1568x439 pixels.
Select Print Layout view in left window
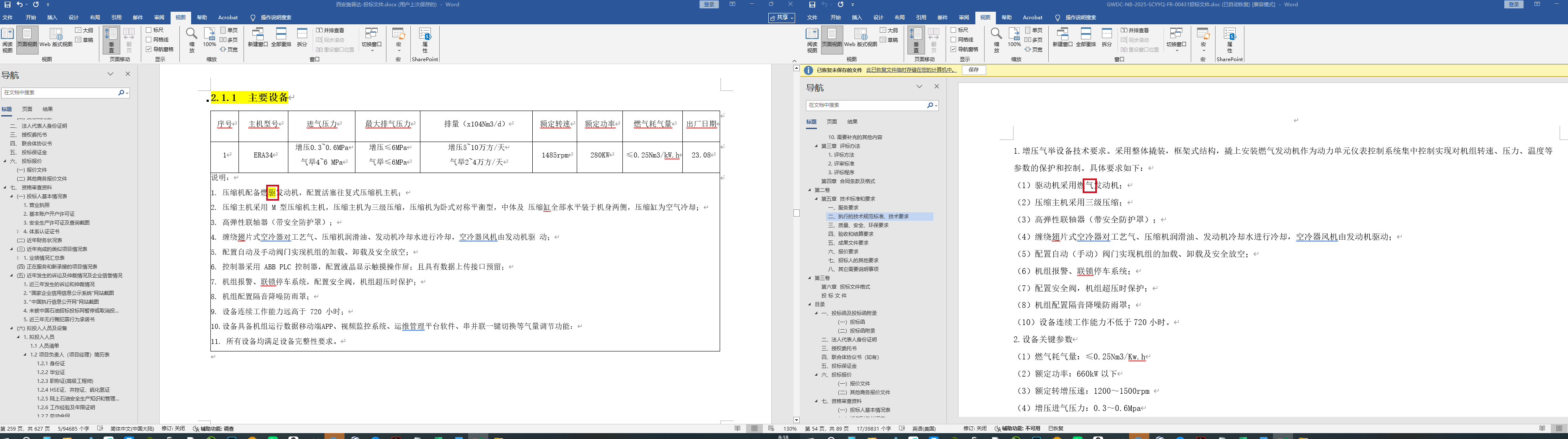(27, 40)
